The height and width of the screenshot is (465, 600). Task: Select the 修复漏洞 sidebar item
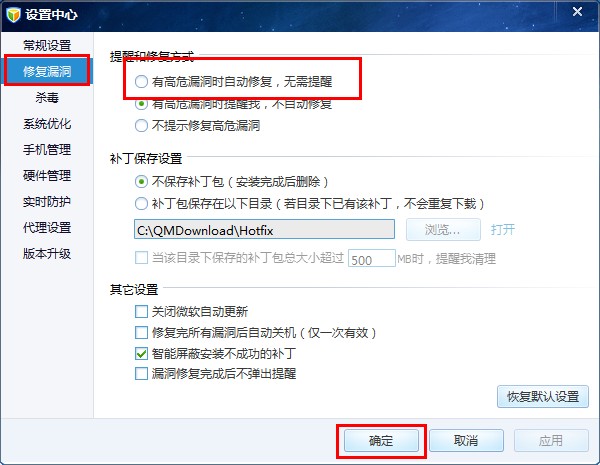click(x=47, y=71)
